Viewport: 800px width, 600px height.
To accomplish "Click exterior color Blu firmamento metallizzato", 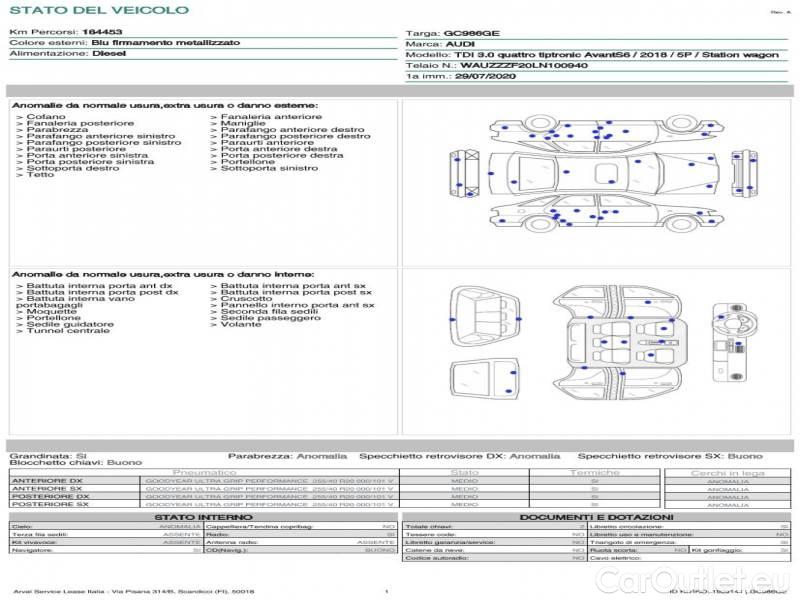I will pyautogui.click(x=165, y=43).
